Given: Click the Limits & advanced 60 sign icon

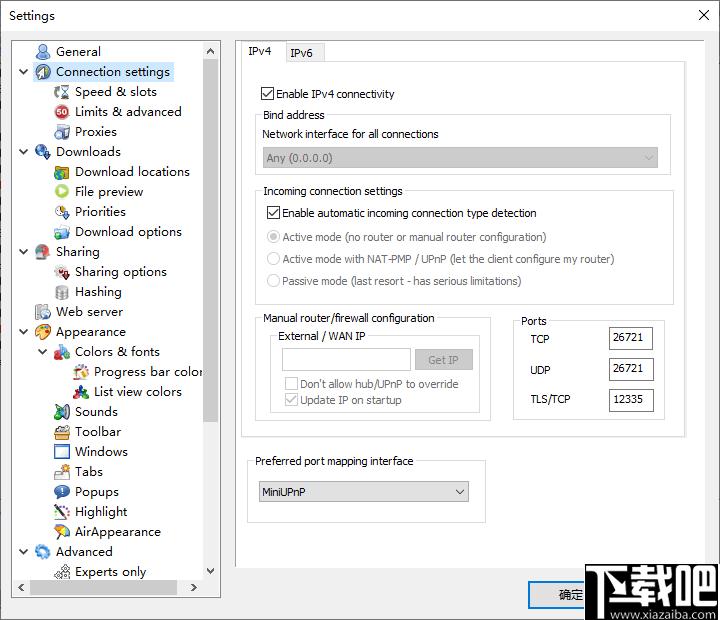Looking at the screenshot, I should pos(62,112).
